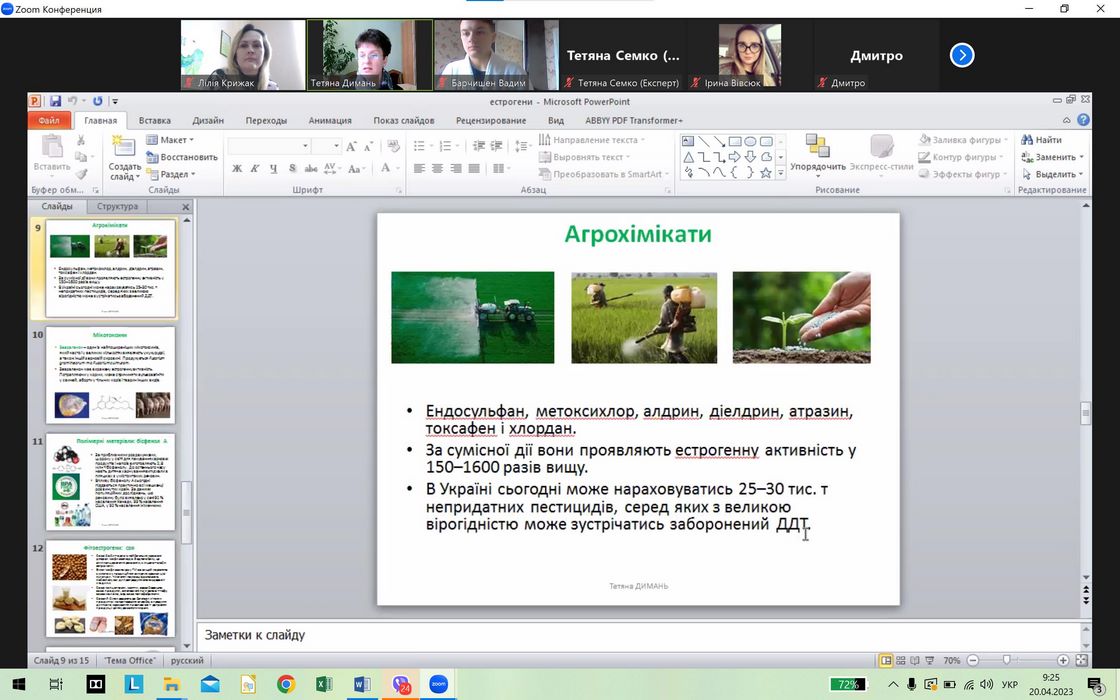
Task: Adjust the zoom level slider handle
Action: (1006, 661)
